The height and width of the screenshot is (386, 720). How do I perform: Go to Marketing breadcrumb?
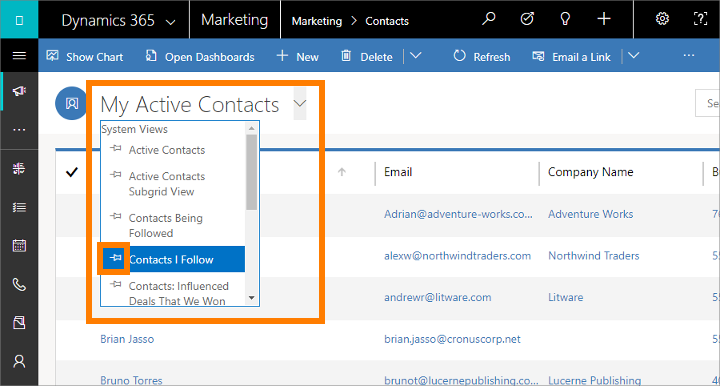tap(317, 21)
